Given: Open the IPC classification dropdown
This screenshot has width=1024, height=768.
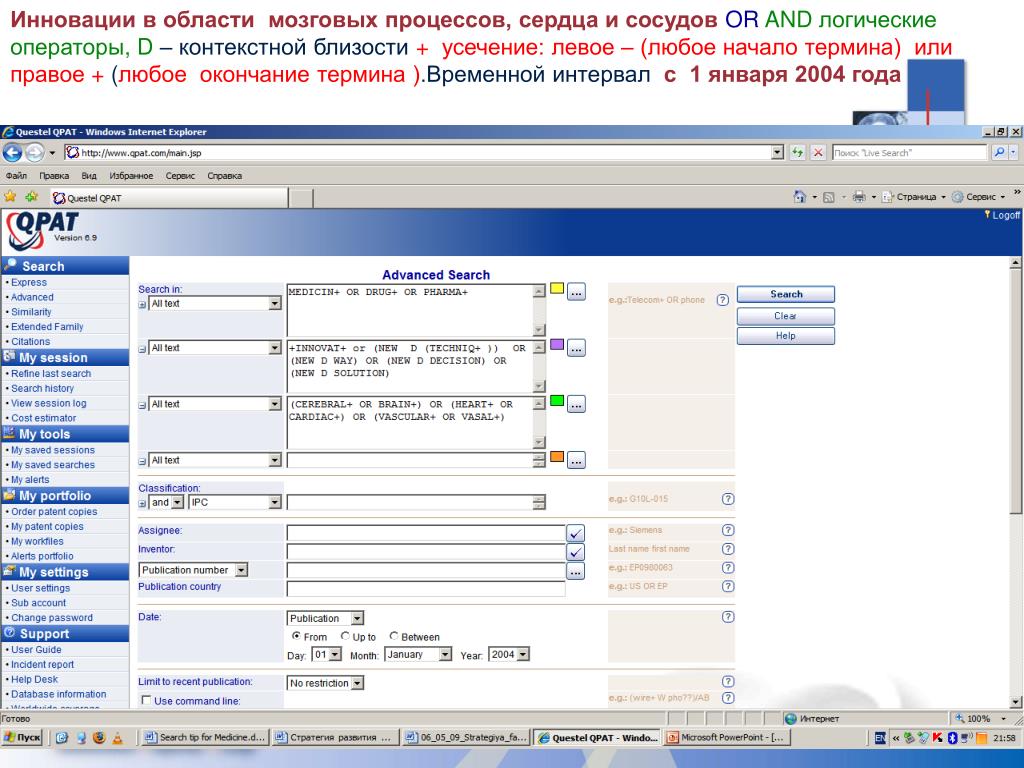Looking at the screenshot, I should point(235,502).
